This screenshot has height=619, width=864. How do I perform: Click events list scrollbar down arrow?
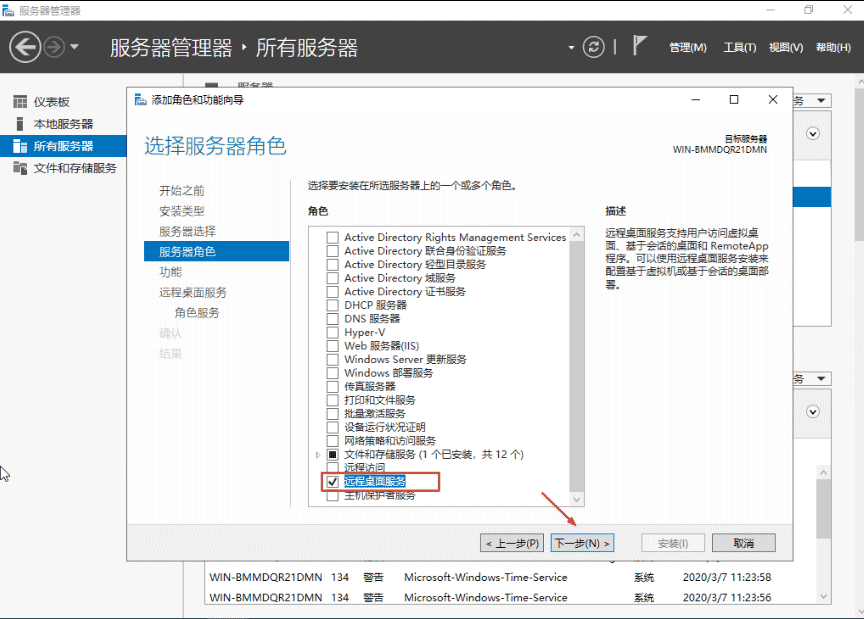[x=823, y=596]
